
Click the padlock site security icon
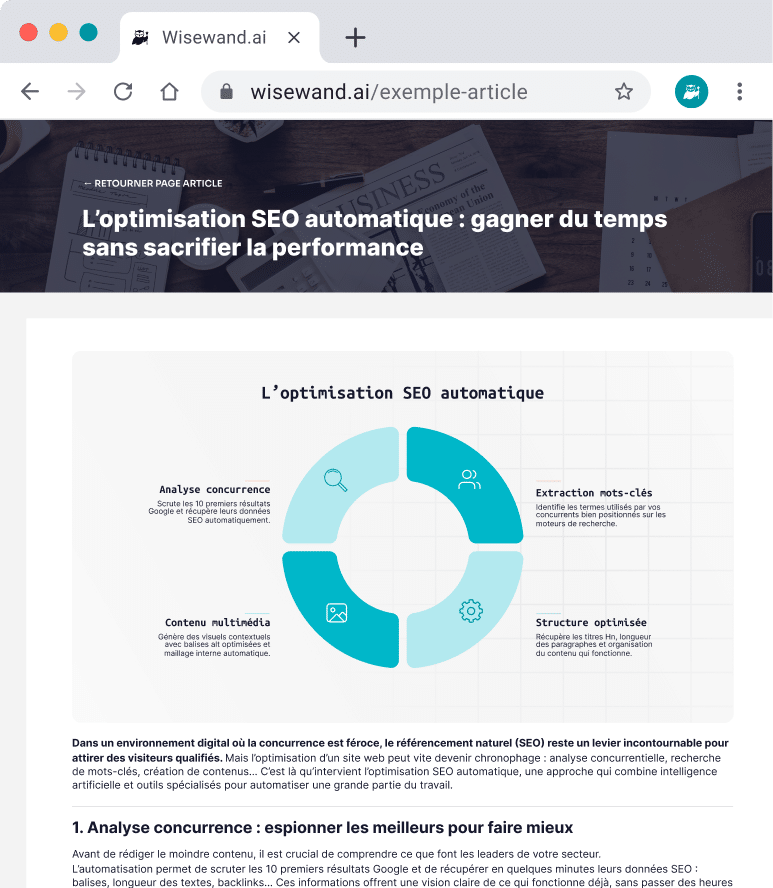coord(227,92)
